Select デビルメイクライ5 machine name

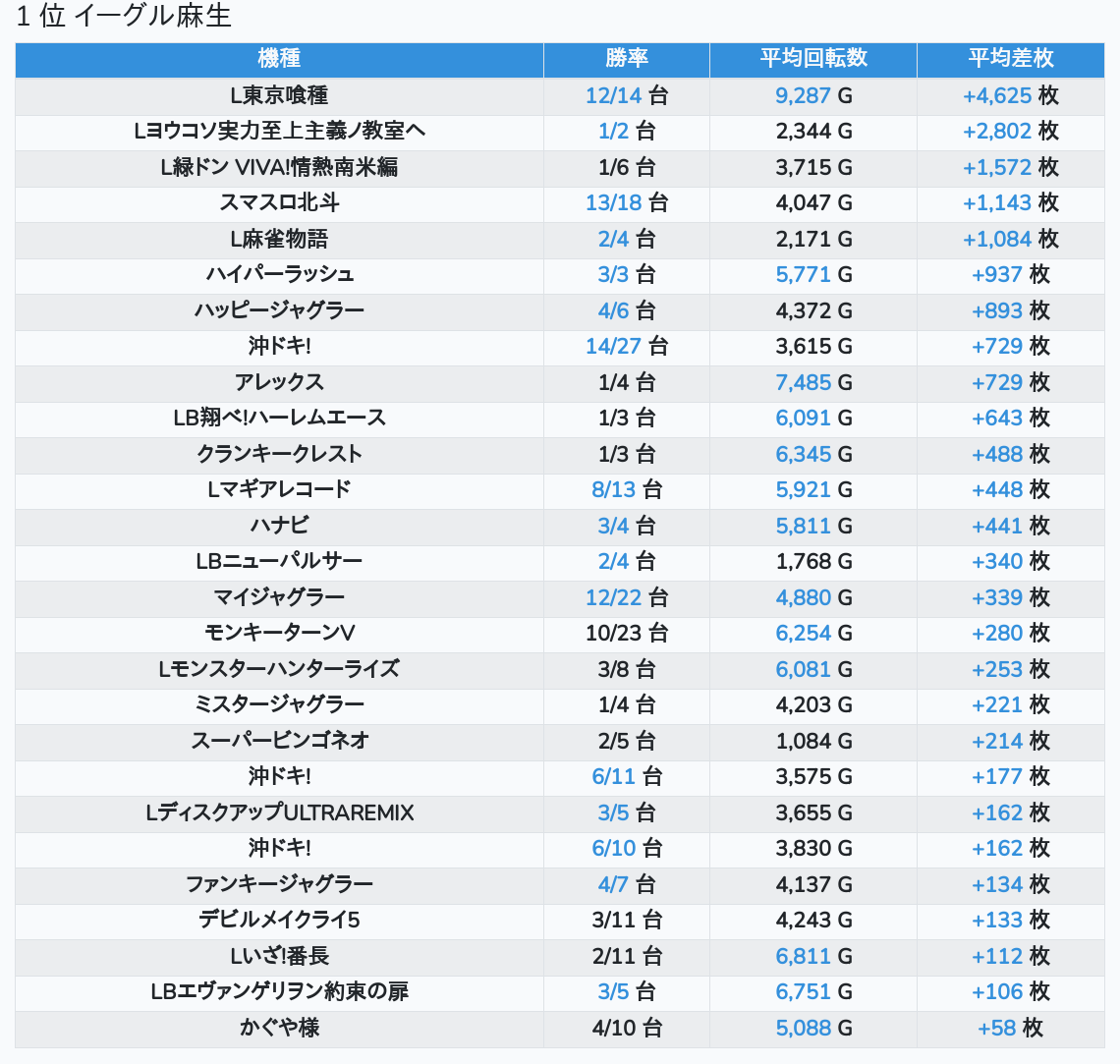coord(279,921)
